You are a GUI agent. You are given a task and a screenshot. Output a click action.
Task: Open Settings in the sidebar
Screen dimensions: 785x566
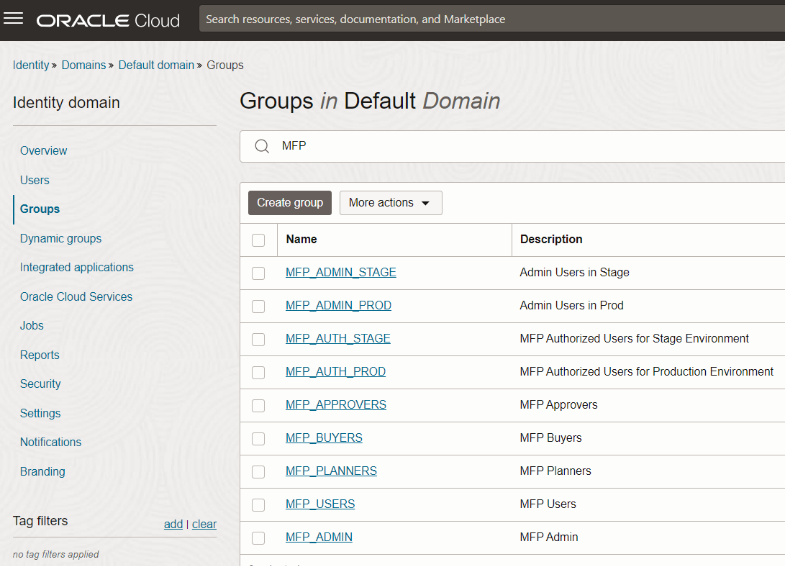pyautogui.click(x=40, y=413)
